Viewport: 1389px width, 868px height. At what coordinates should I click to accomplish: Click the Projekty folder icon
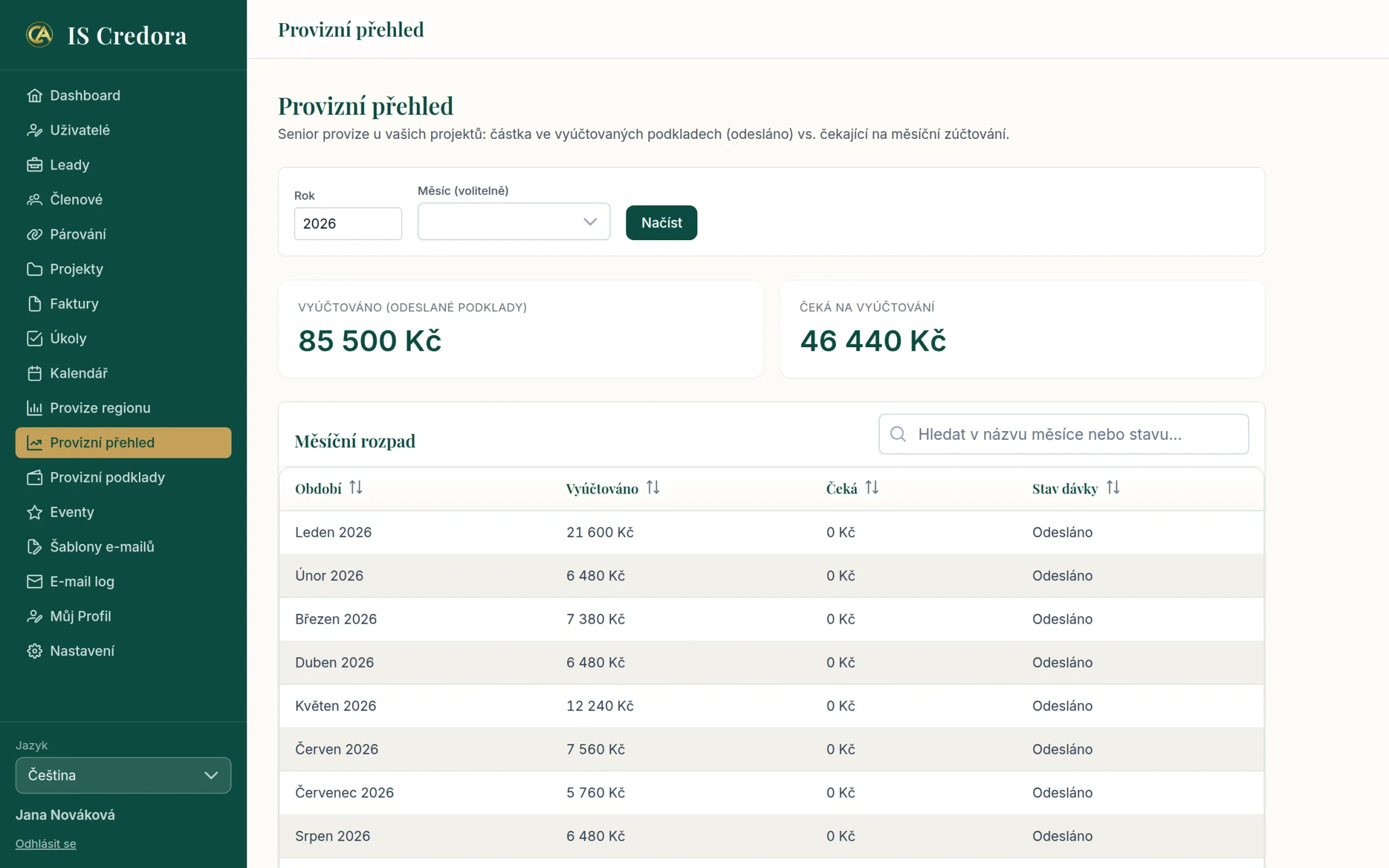(35, 269)
